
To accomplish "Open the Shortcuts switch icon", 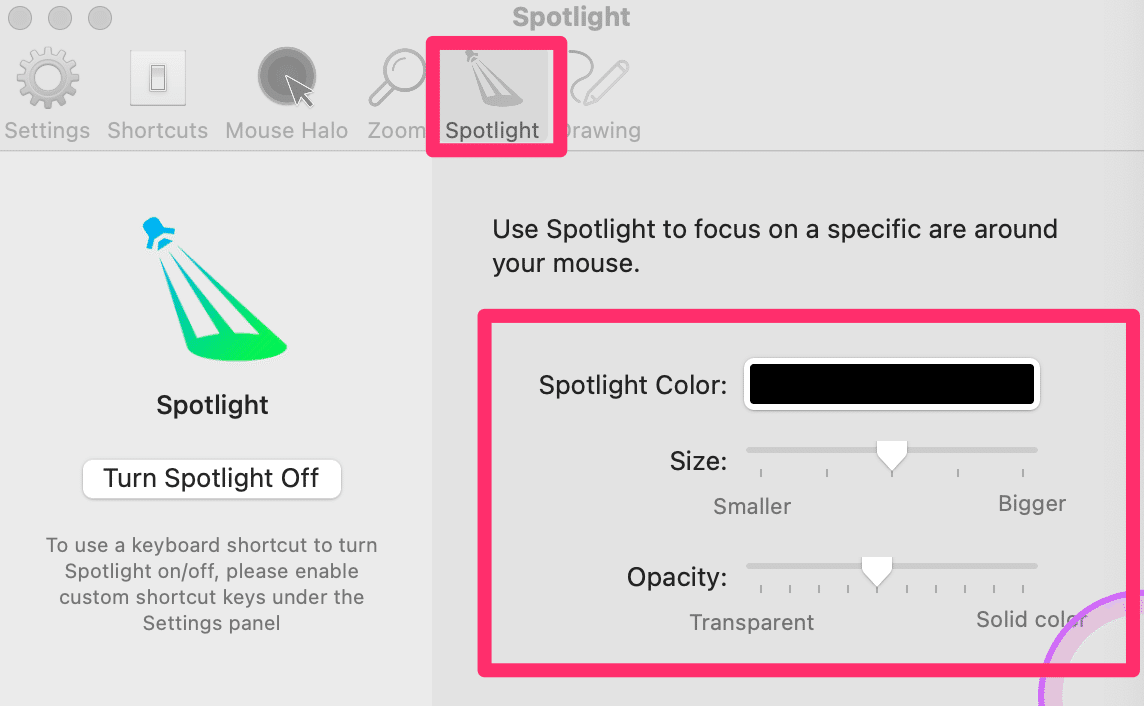I will [x=158, y=77].
